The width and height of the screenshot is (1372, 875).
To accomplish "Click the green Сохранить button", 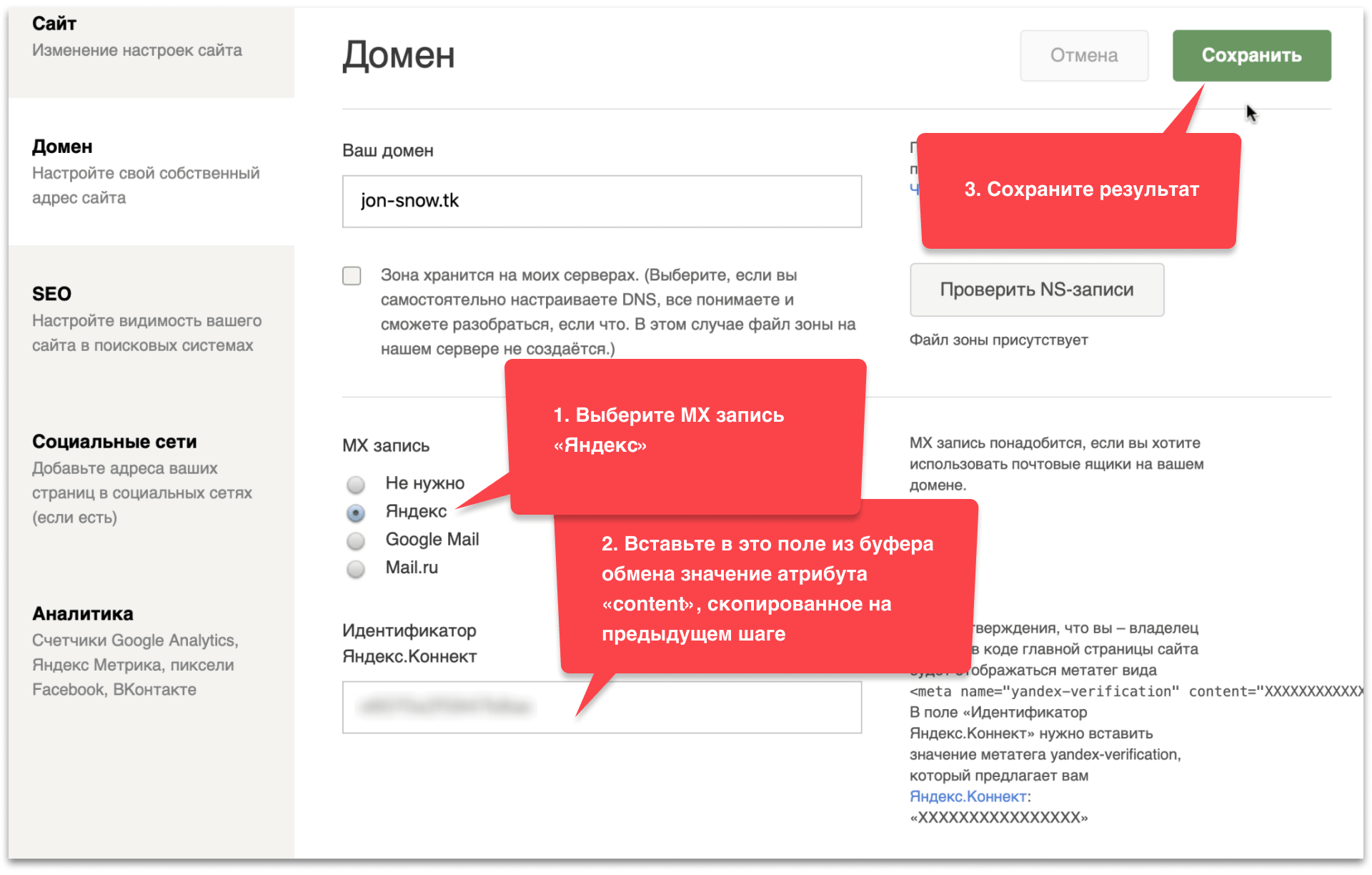I will [x=1251, y=55].
